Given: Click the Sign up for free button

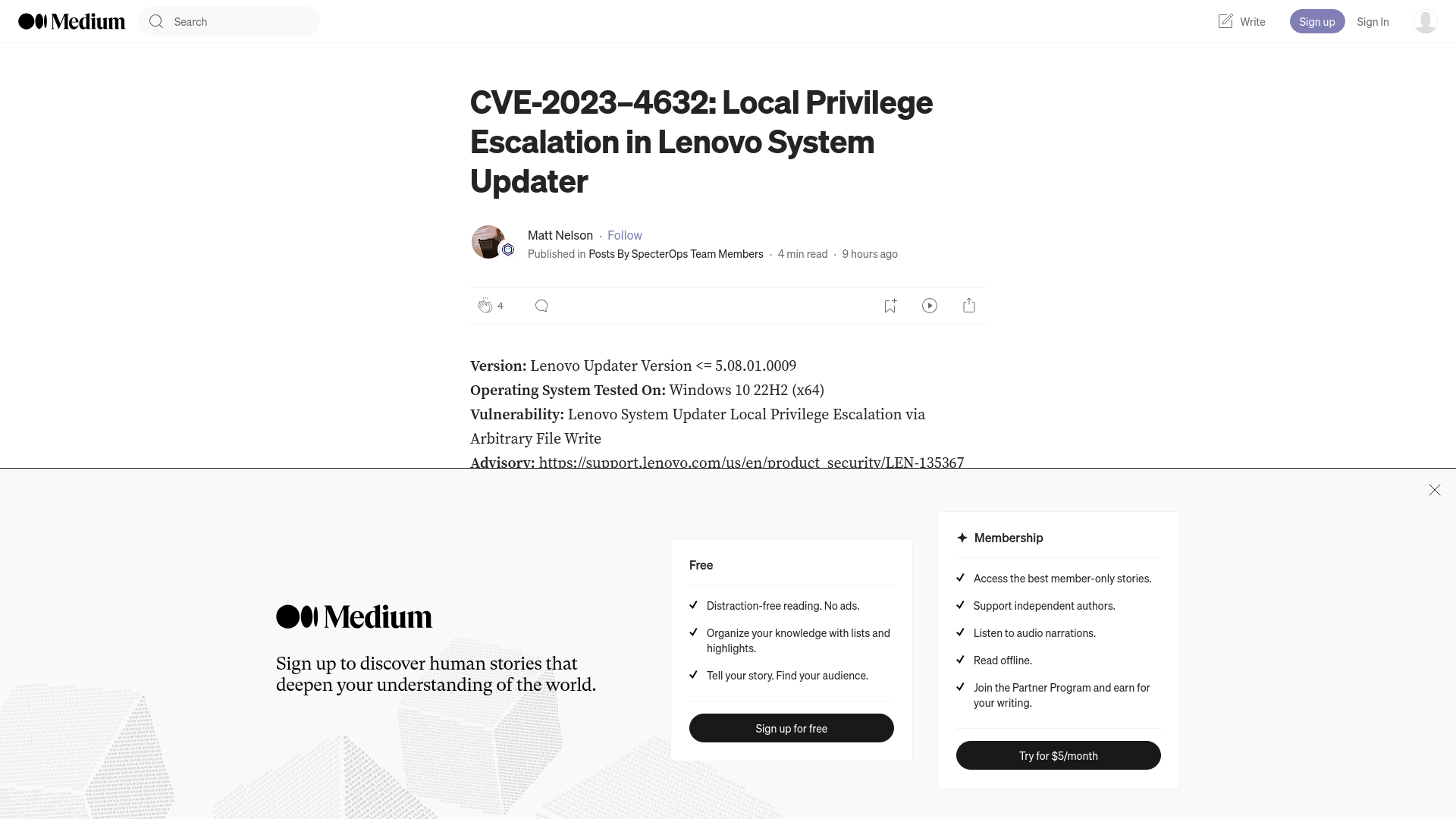Looking at the screenshot, I should pyautogui.click(x=791, y=728).
